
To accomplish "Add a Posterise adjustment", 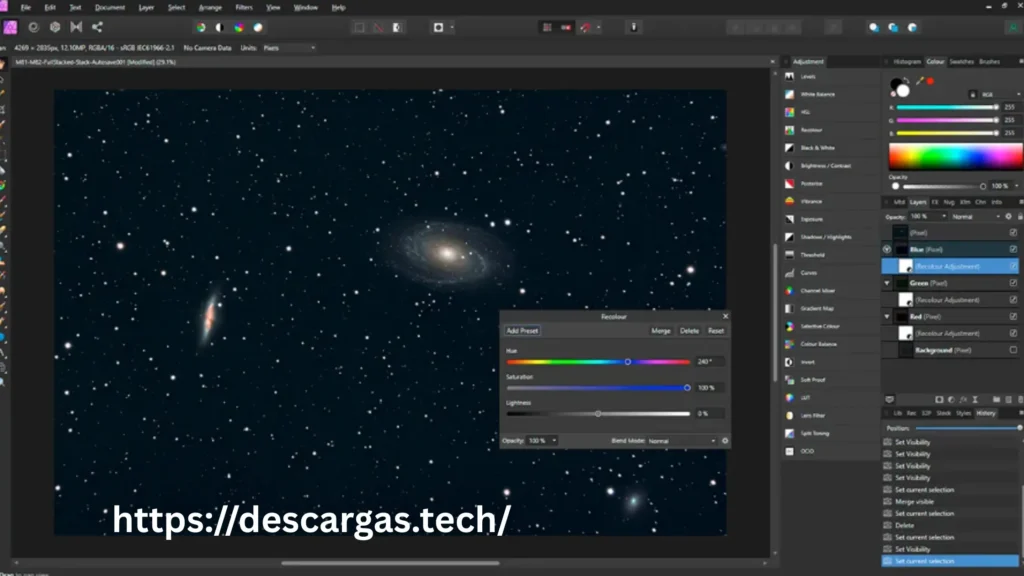I will pos(831,184).
